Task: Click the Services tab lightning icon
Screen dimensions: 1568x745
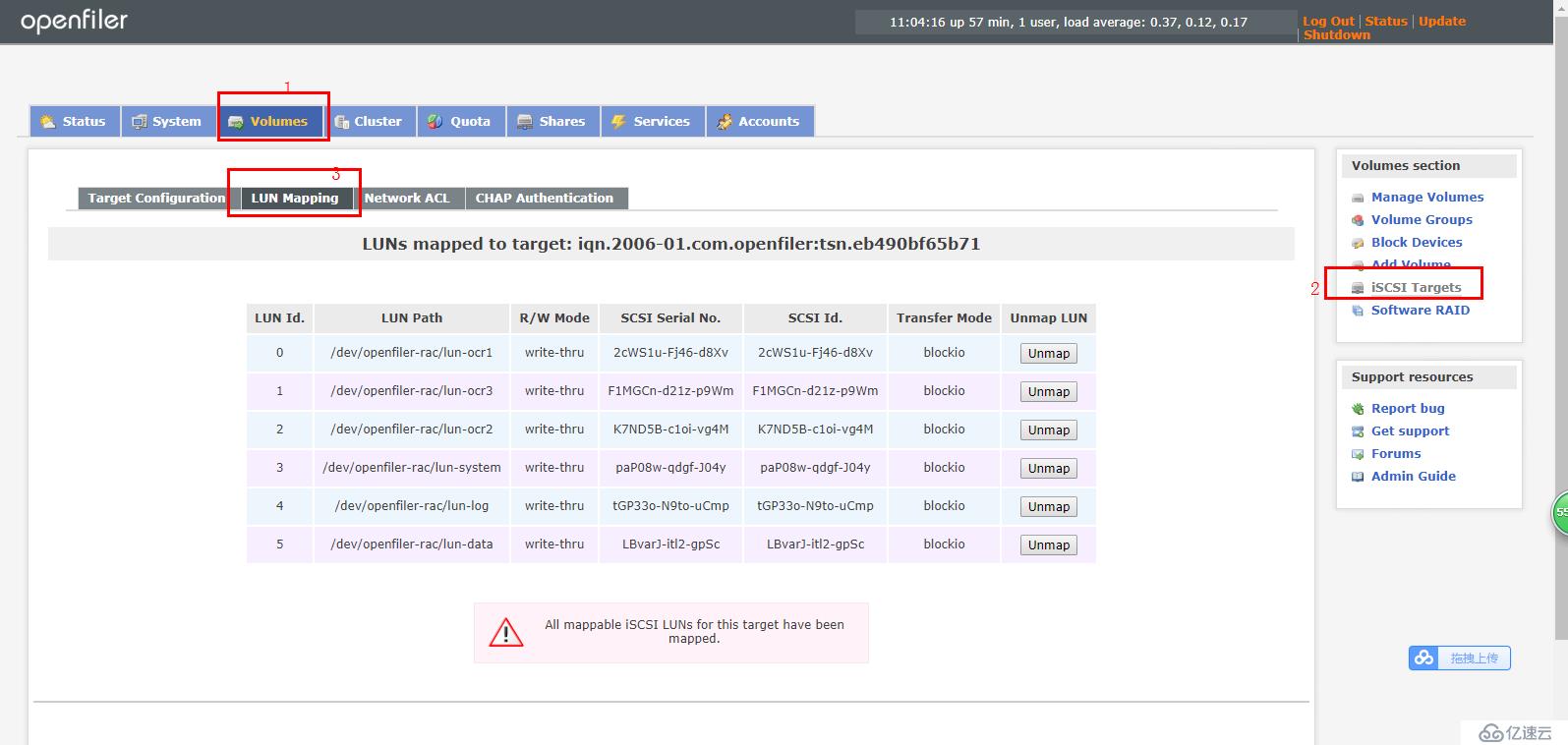Action: 618,122
